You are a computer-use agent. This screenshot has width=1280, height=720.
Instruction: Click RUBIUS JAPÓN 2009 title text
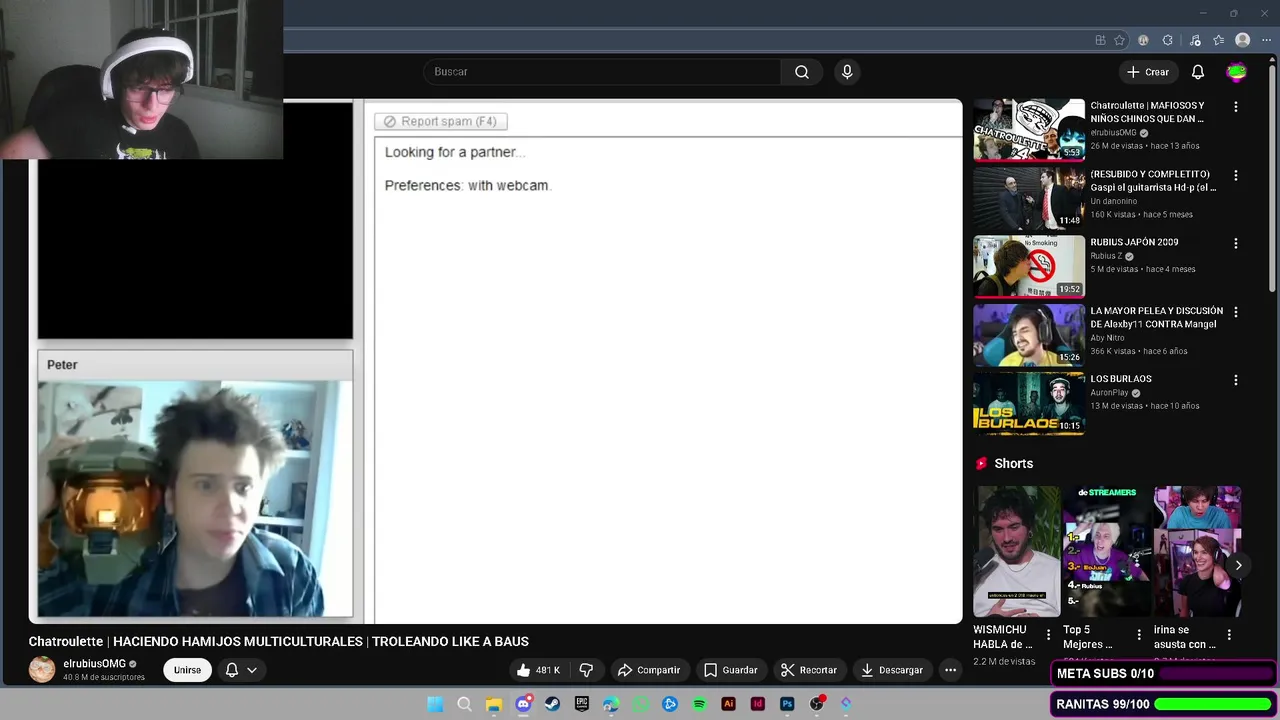pos(1134,242)
